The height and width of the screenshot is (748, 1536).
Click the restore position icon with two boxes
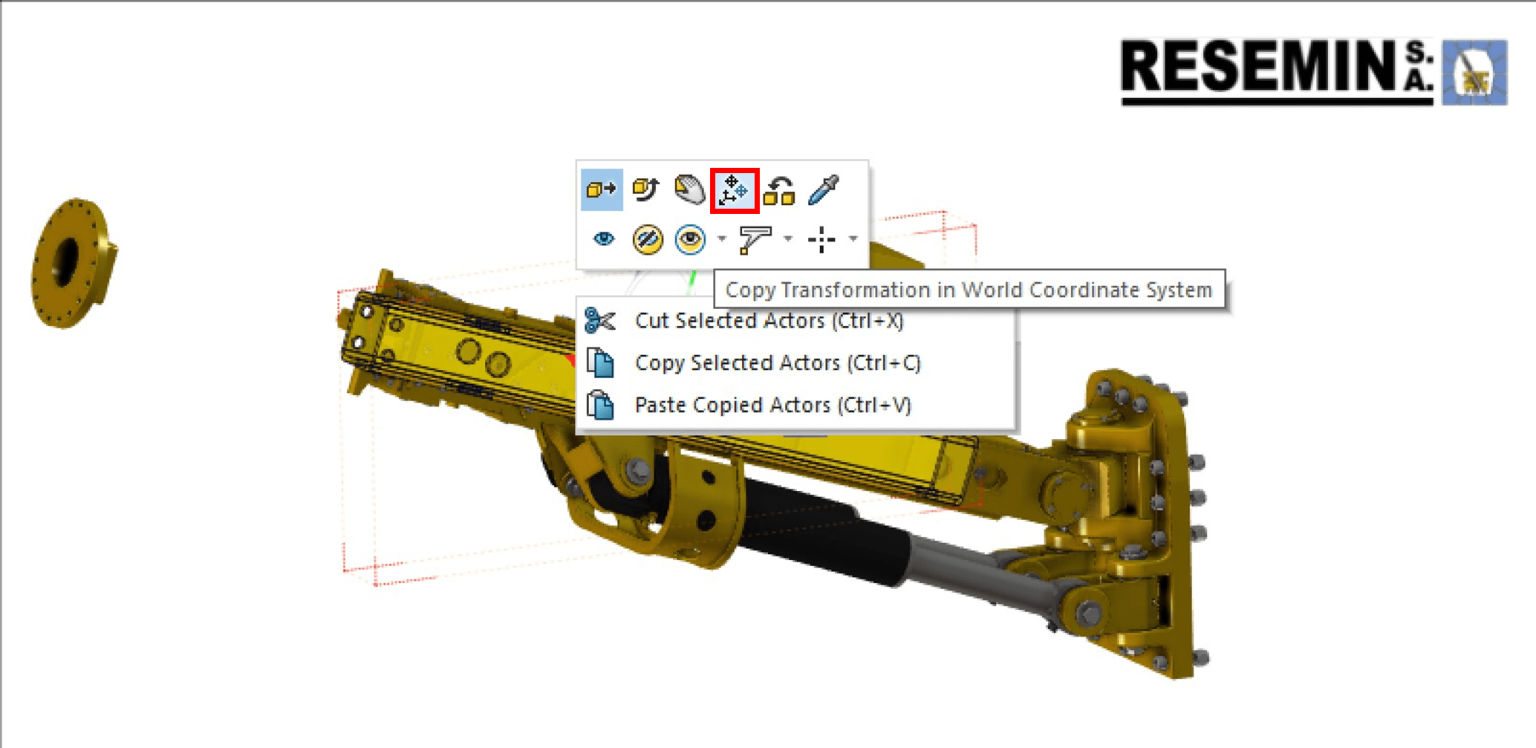pos(779,190)
